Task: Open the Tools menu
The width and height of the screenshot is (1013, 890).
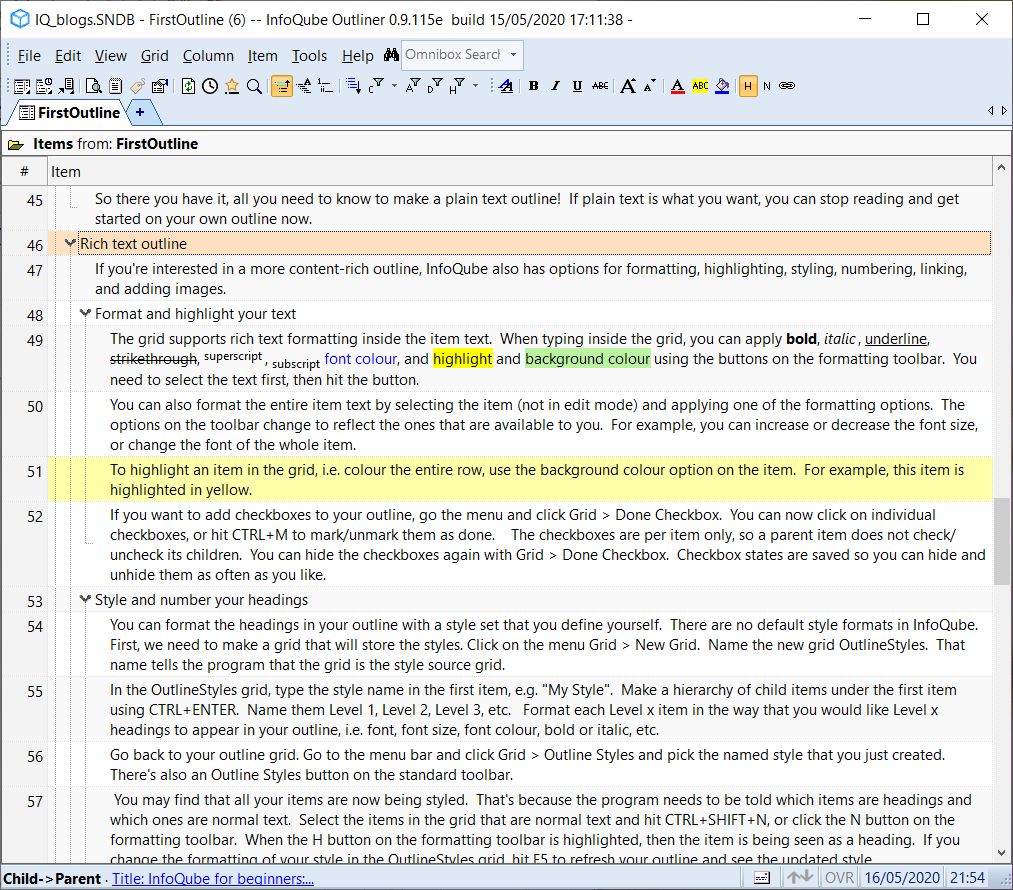Action: click(x=309, y=56)
